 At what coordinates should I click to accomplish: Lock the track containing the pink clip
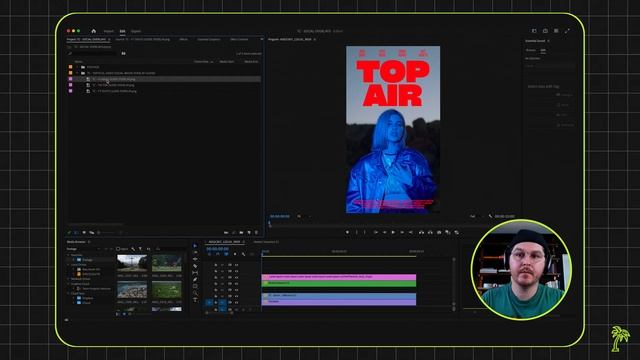(x=216, y=277)
